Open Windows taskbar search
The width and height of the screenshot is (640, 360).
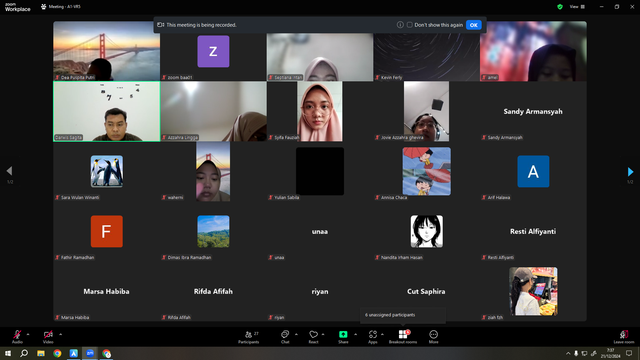point(24,353)
